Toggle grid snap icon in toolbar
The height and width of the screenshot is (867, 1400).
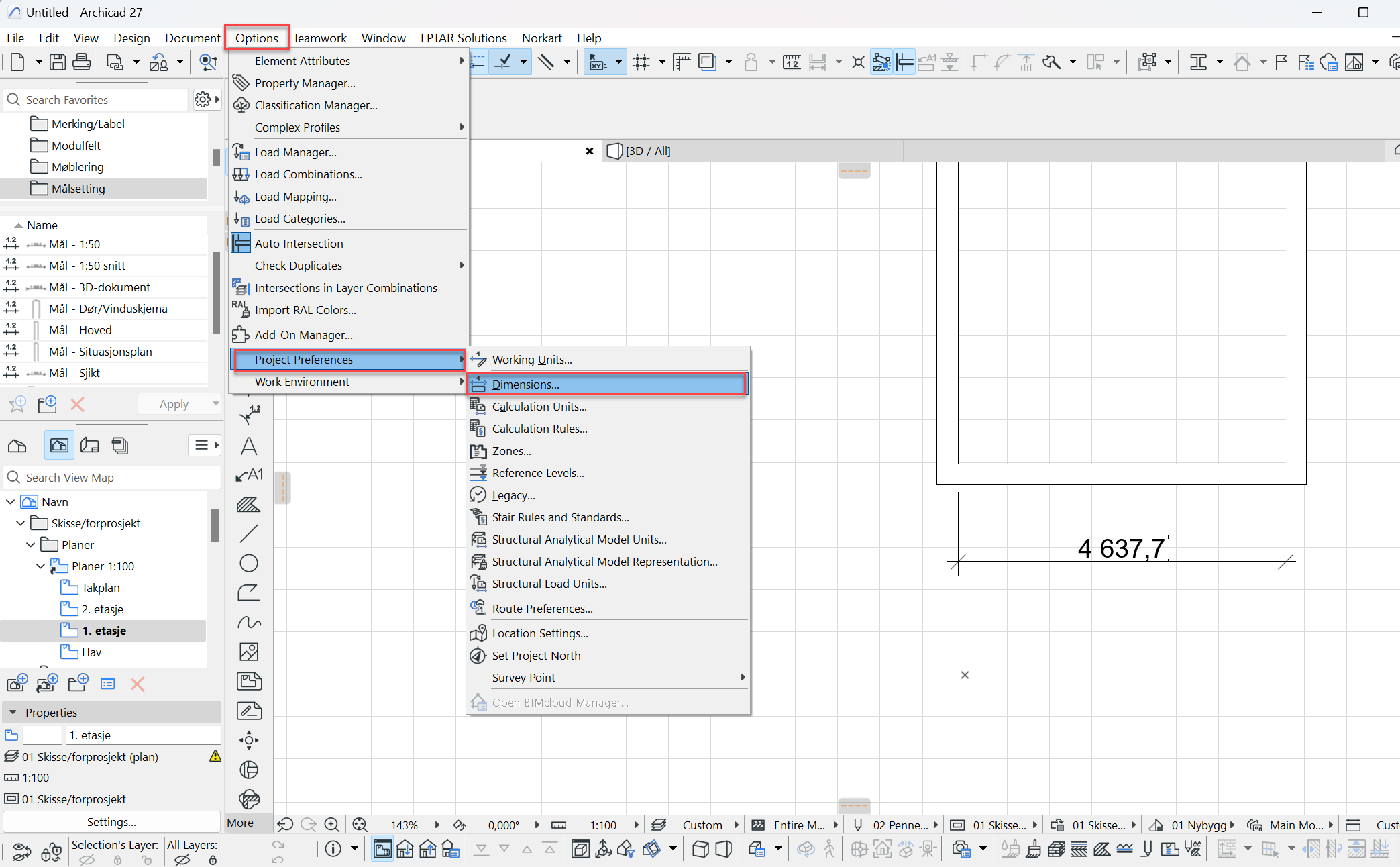(x=641, y=62)
